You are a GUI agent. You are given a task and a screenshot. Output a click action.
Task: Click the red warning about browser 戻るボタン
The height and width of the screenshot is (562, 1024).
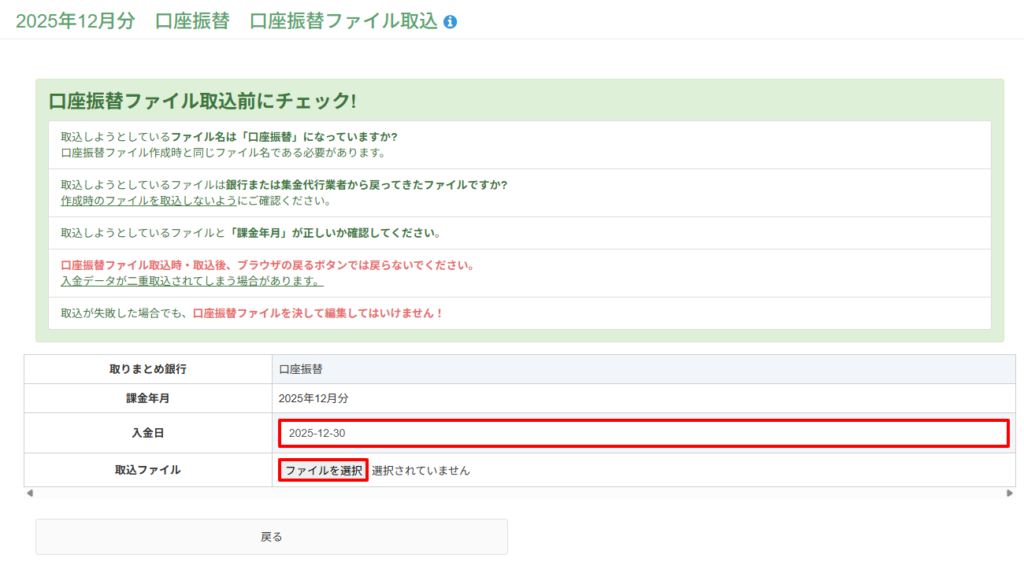click(x=267, y=265)
